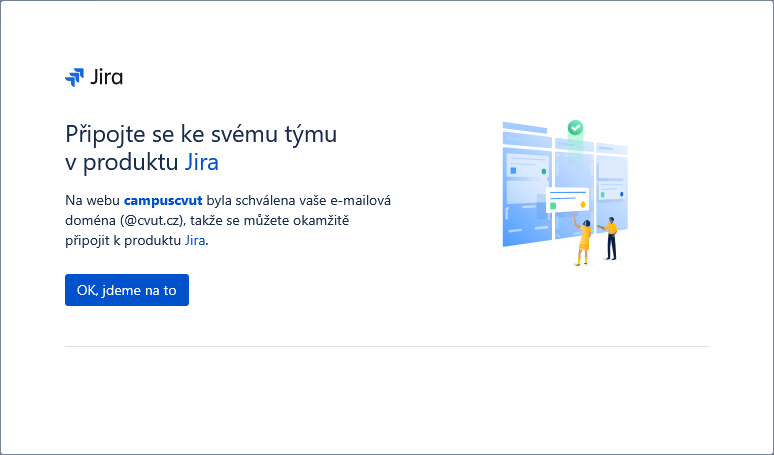Open the campuscvut site link

tap(163, 200)
